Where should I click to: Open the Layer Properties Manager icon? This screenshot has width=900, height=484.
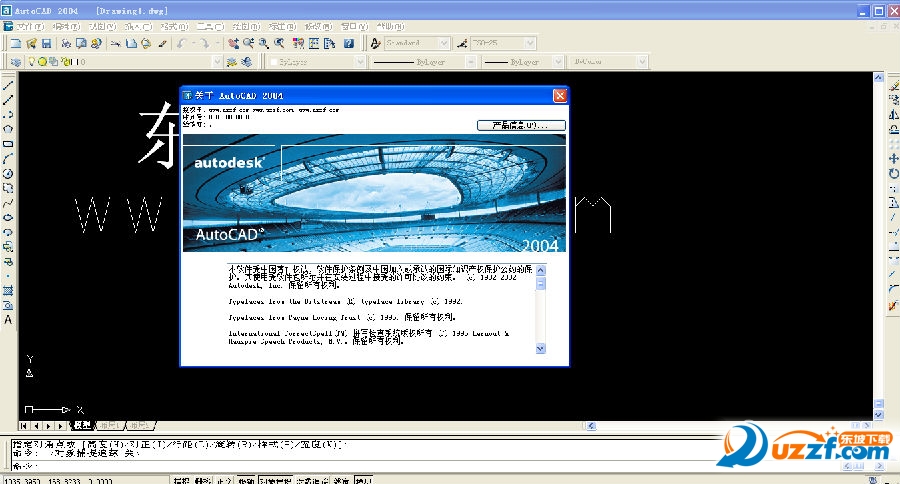(16, 61)
